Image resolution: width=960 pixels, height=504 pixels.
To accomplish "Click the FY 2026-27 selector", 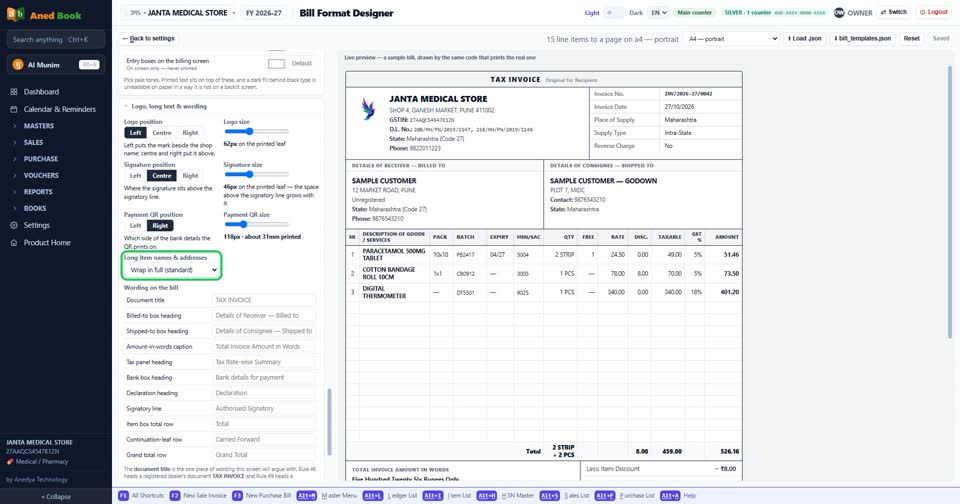I will 264,13.
